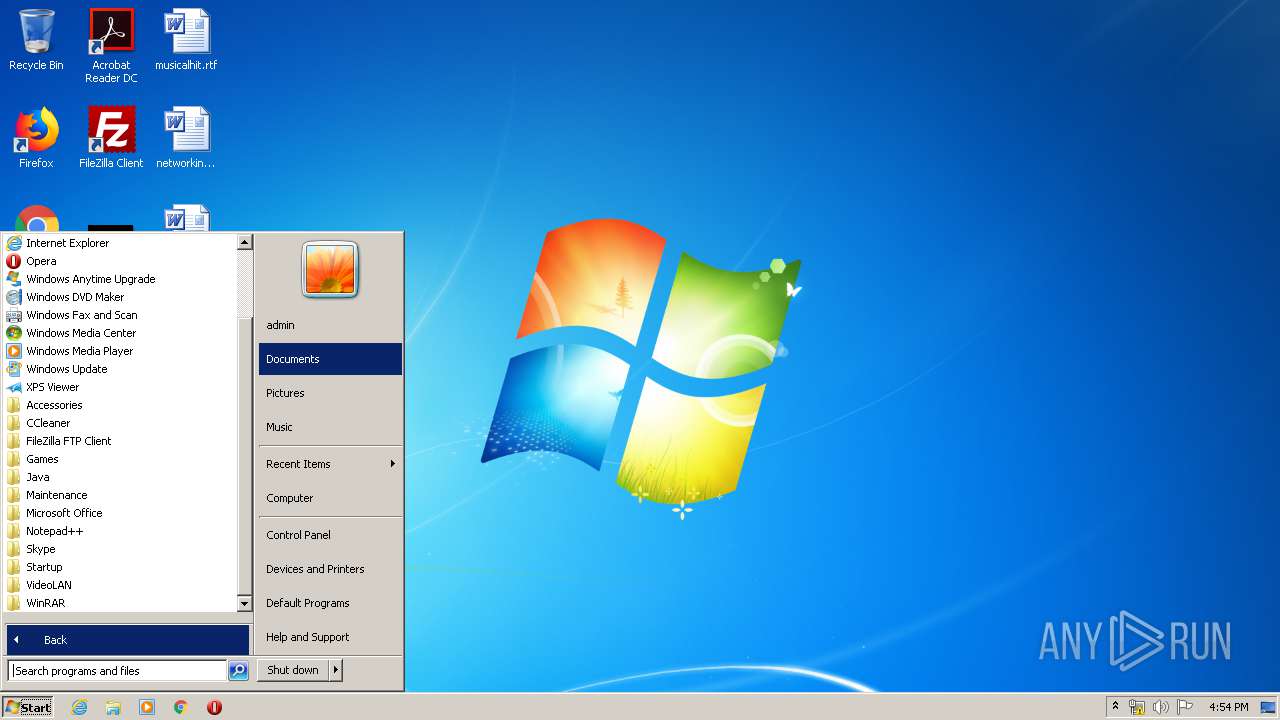
Task: Select the FileZilla Client desktop icon
Action: tap(111, 138)
